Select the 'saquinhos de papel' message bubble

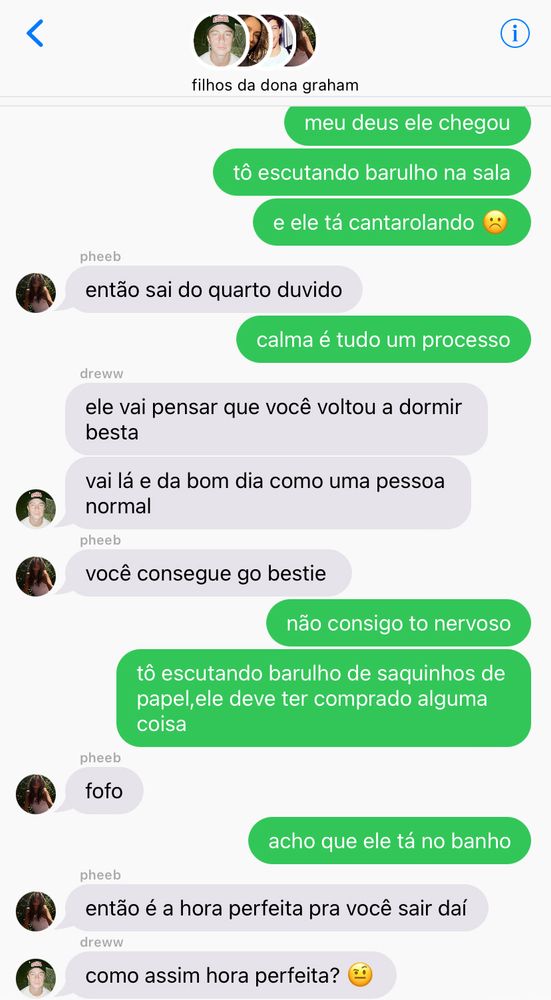(323, 698)
